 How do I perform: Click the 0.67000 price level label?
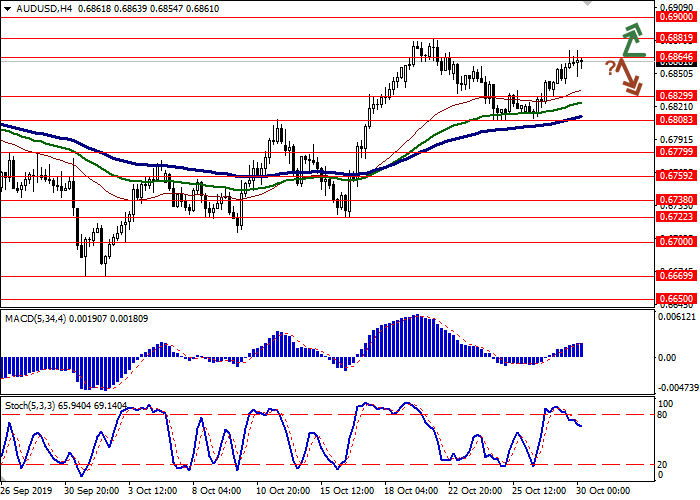coord(676,241)
